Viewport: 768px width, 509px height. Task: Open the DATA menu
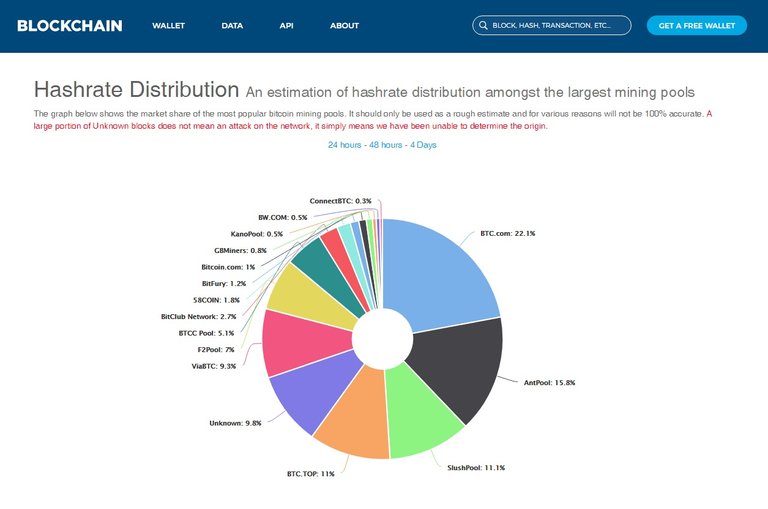pyautogui.click(x=232, y=25)
